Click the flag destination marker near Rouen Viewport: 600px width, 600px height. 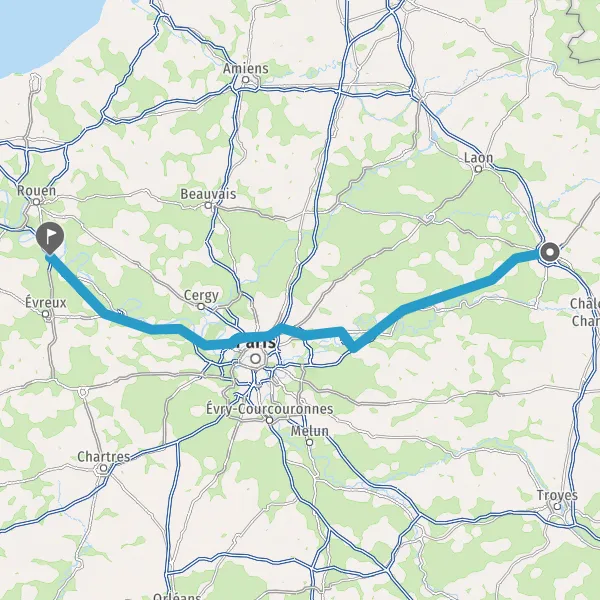click(x=50, y=238)
